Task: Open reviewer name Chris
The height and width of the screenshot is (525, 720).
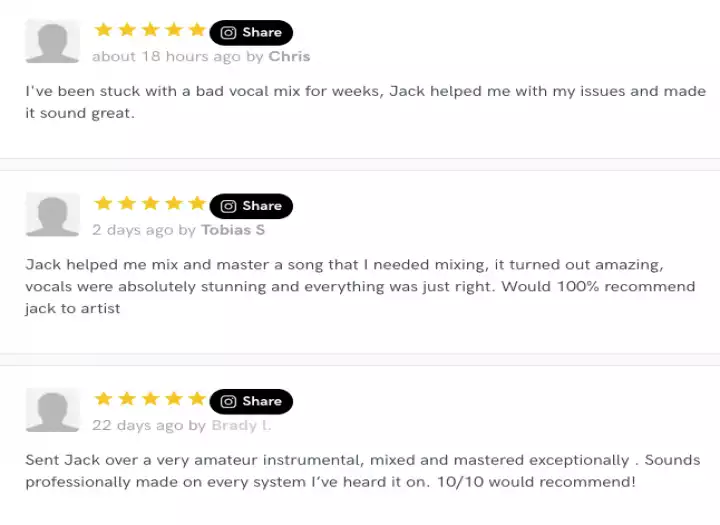Action: [289, 56]
